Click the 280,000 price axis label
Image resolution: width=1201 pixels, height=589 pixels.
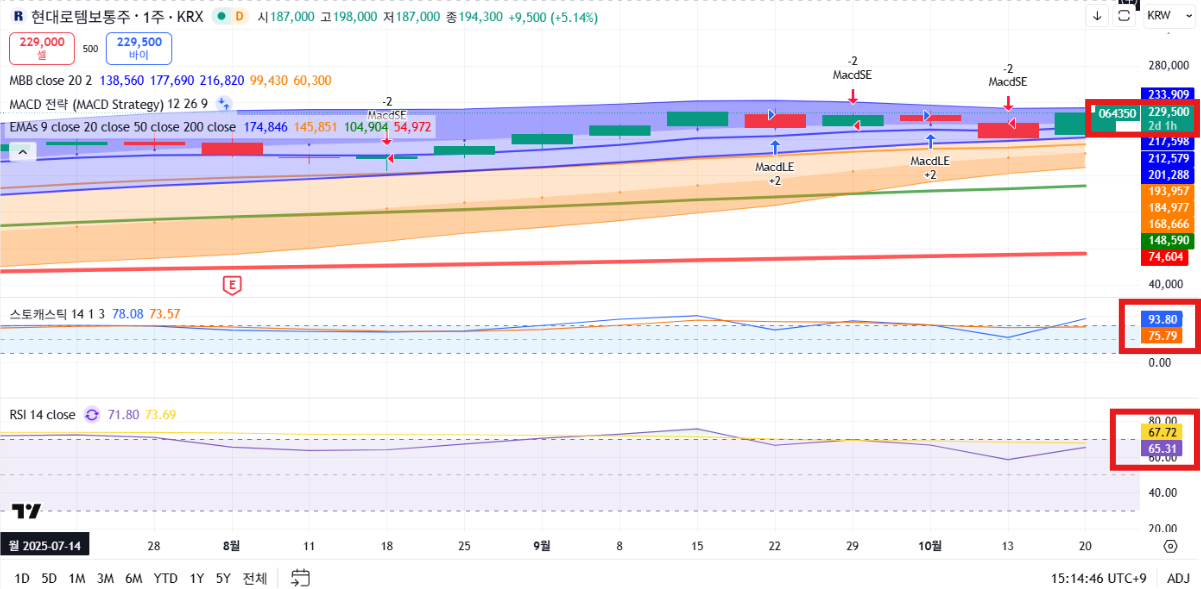[1167, 65]
